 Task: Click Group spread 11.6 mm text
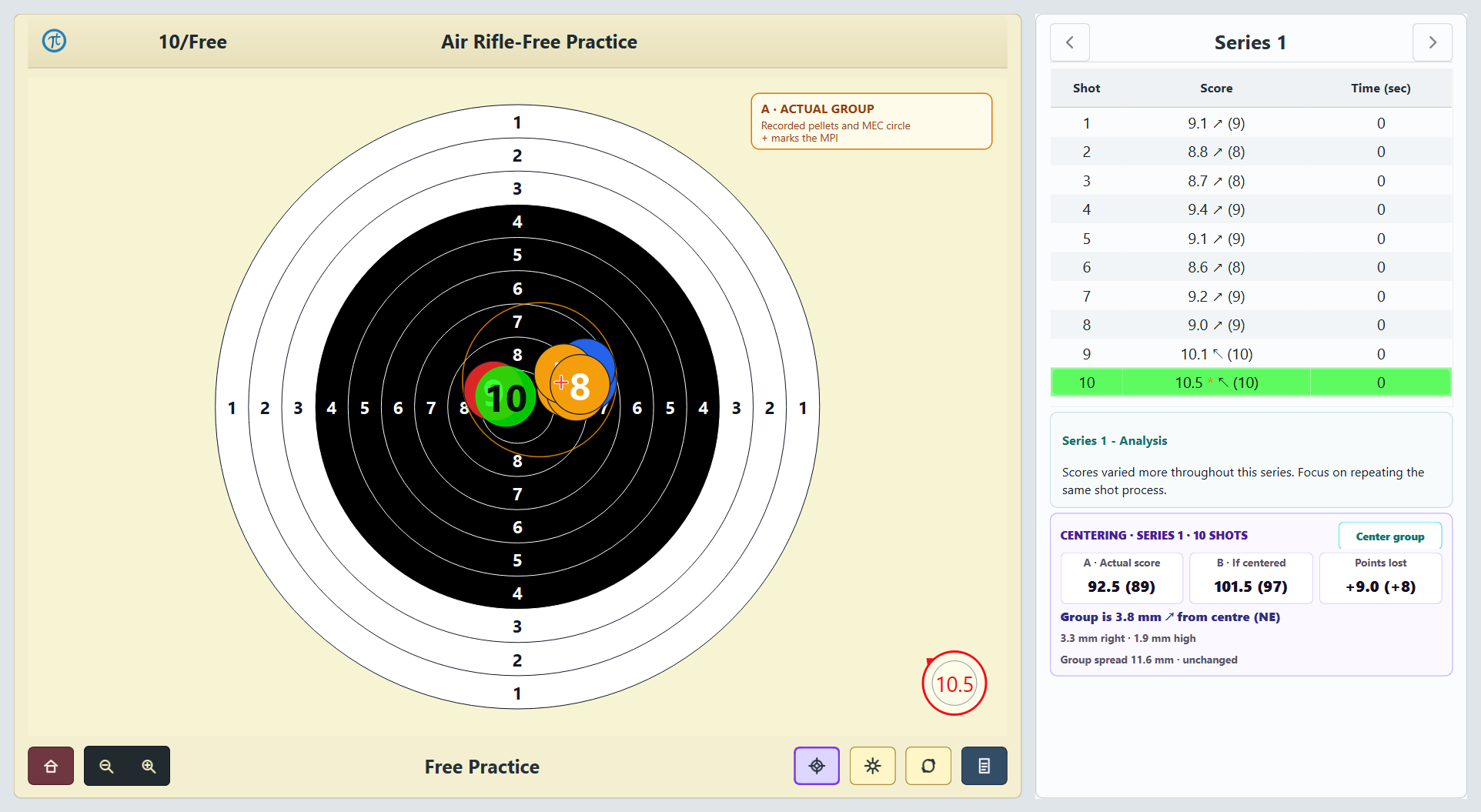1117,660
